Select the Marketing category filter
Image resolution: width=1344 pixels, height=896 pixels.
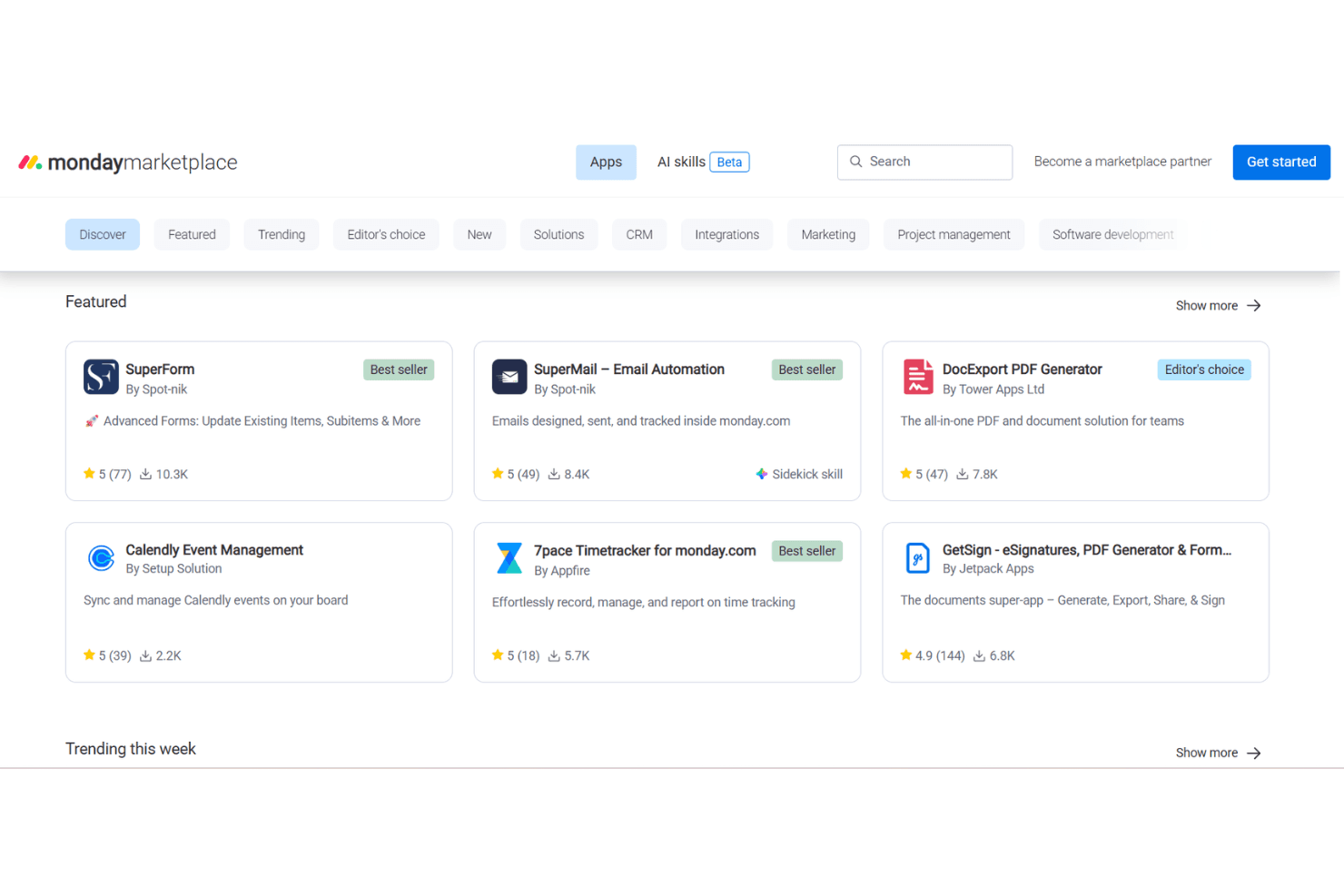(828, 234)
